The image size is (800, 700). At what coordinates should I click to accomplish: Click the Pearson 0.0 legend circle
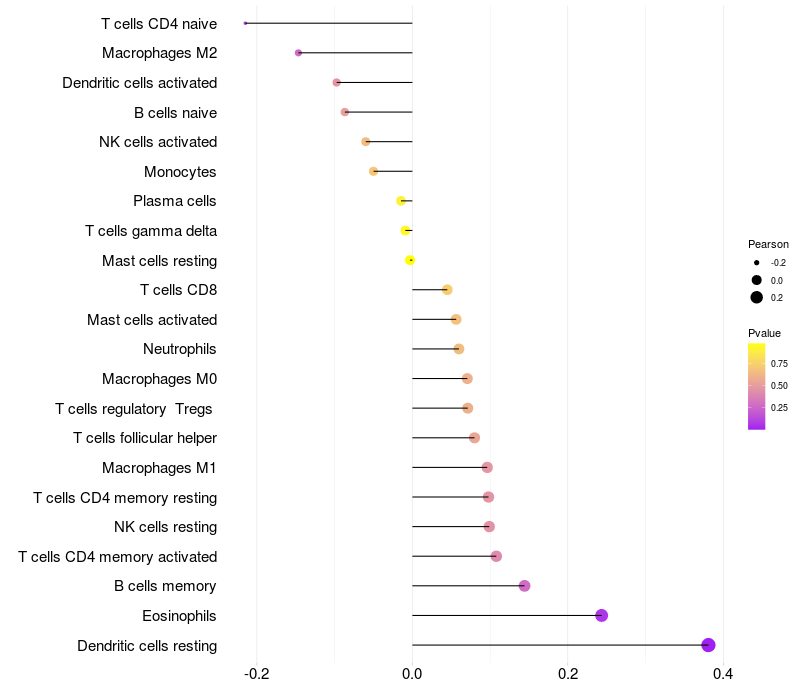757,280
